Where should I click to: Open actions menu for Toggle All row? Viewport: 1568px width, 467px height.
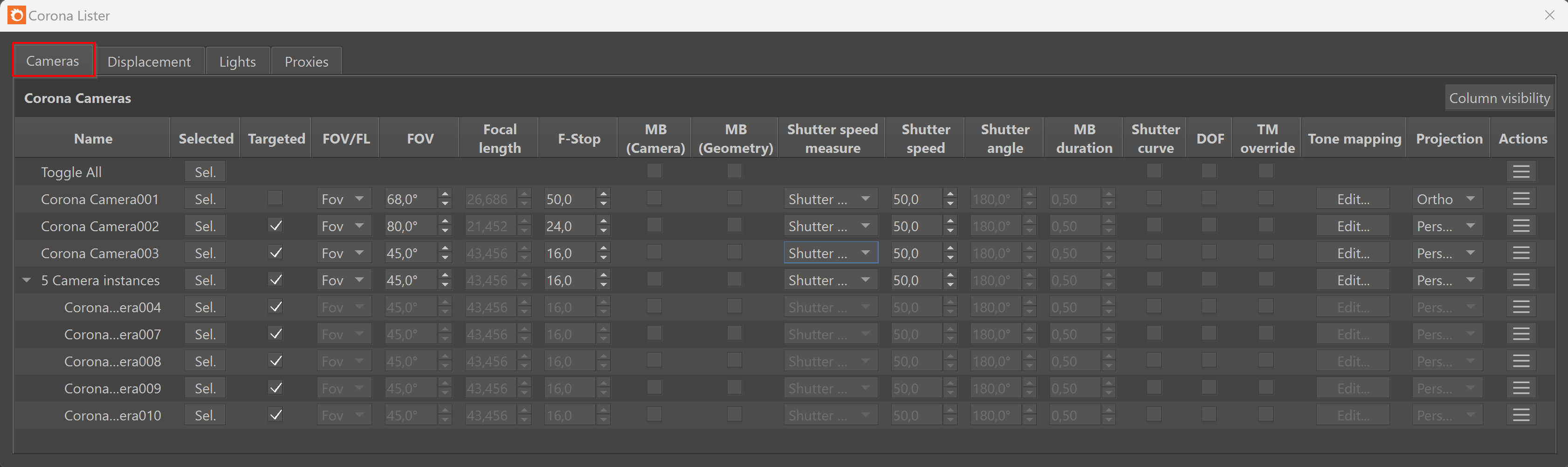click(1520, 172)
